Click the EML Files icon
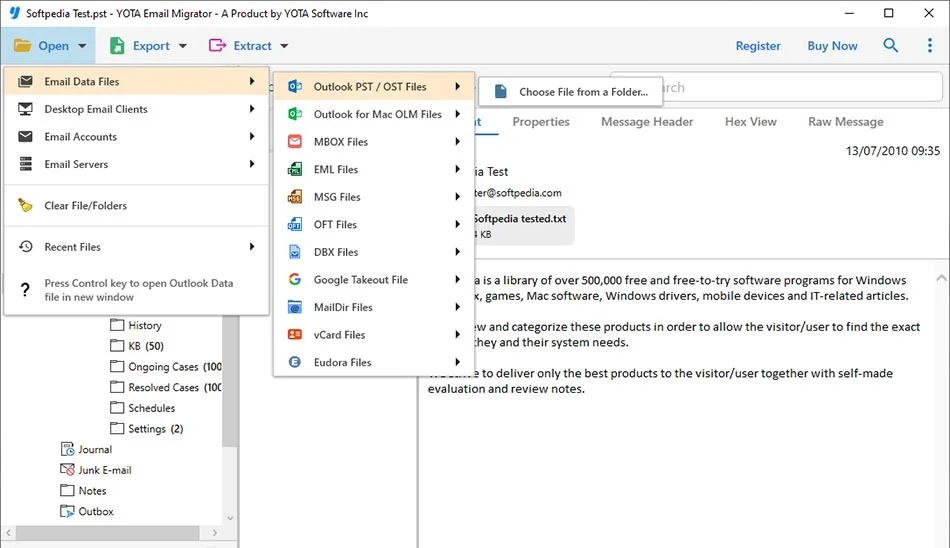 (x=295, y=169)
